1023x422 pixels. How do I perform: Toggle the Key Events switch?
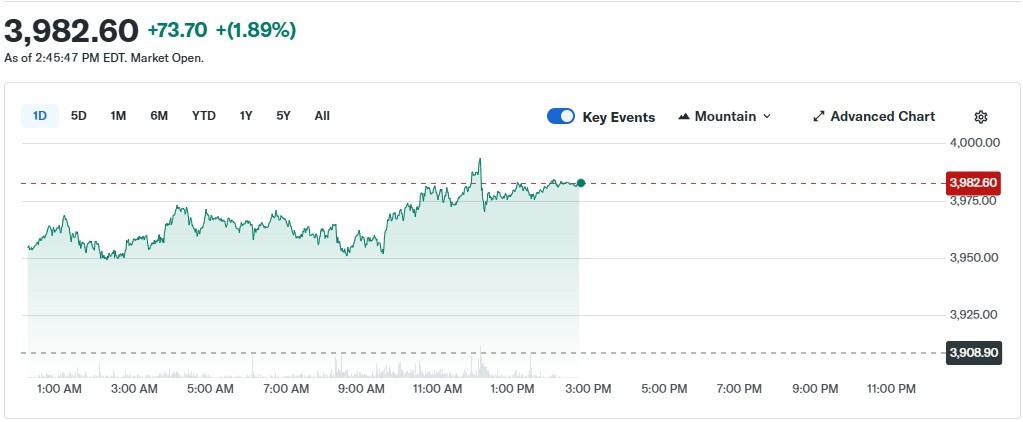(561, 117)
